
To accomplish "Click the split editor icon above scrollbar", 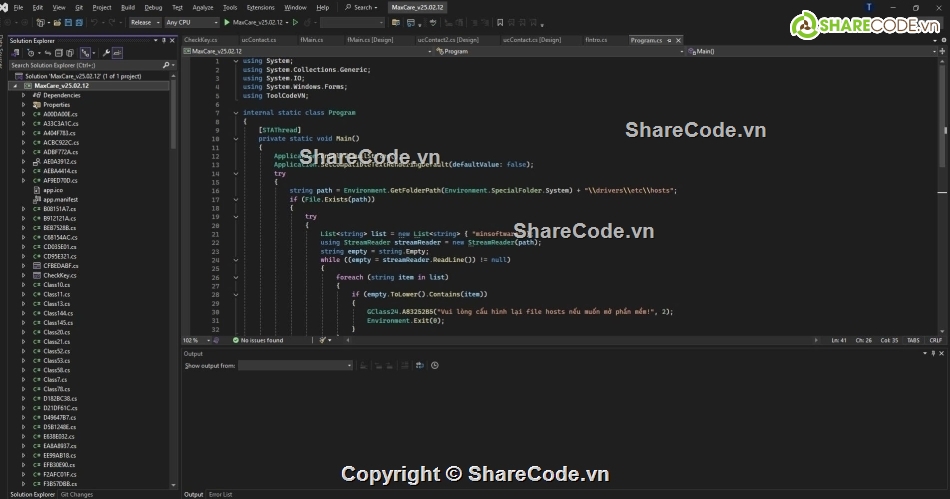I will 942,51.
